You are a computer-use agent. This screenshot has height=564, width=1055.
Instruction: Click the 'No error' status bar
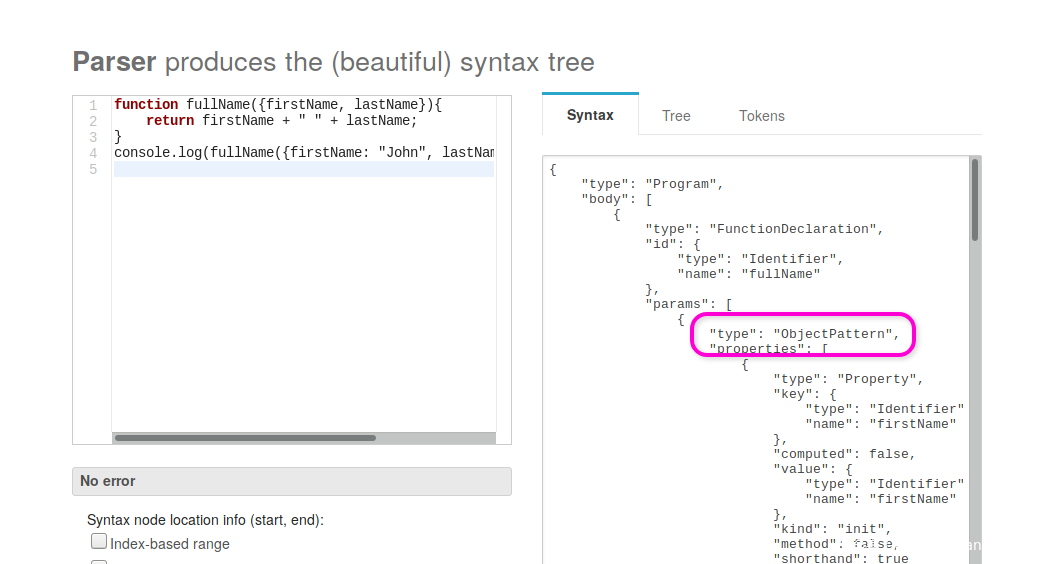tap(291, 481)
